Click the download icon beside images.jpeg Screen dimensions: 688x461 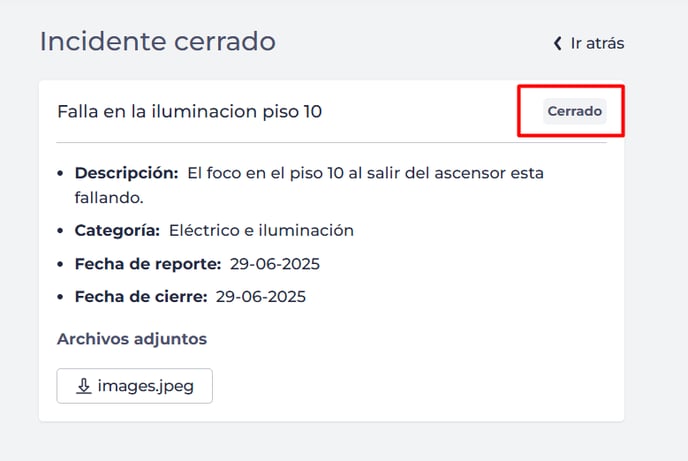pyautogui.click(x=84, y=386)
